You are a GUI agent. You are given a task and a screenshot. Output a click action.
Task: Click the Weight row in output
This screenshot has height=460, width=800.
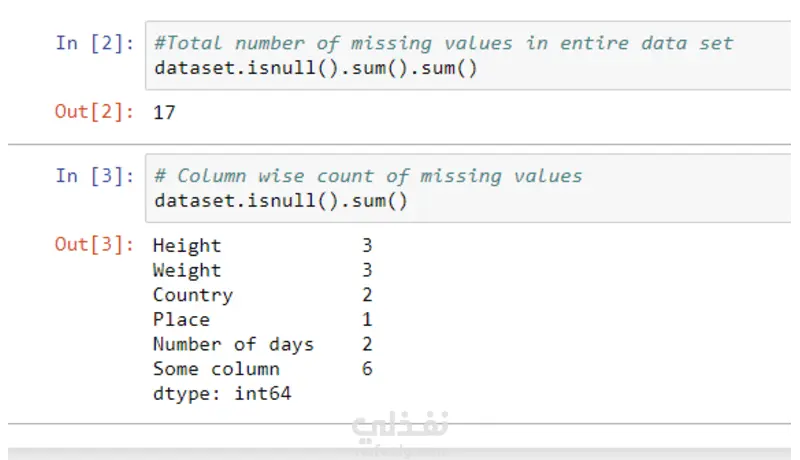(x=263, y=270)
